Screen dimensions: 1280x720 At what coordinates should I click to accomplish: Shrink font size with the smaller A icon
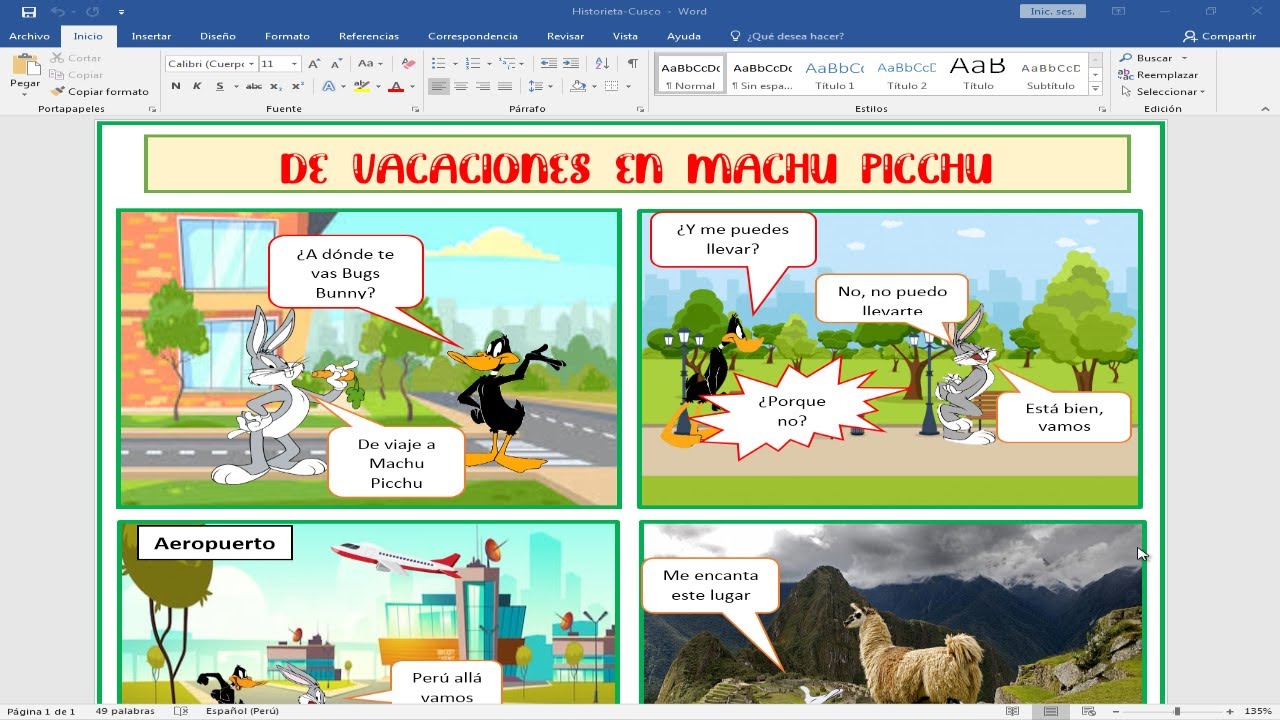click(x=335, y=63)
